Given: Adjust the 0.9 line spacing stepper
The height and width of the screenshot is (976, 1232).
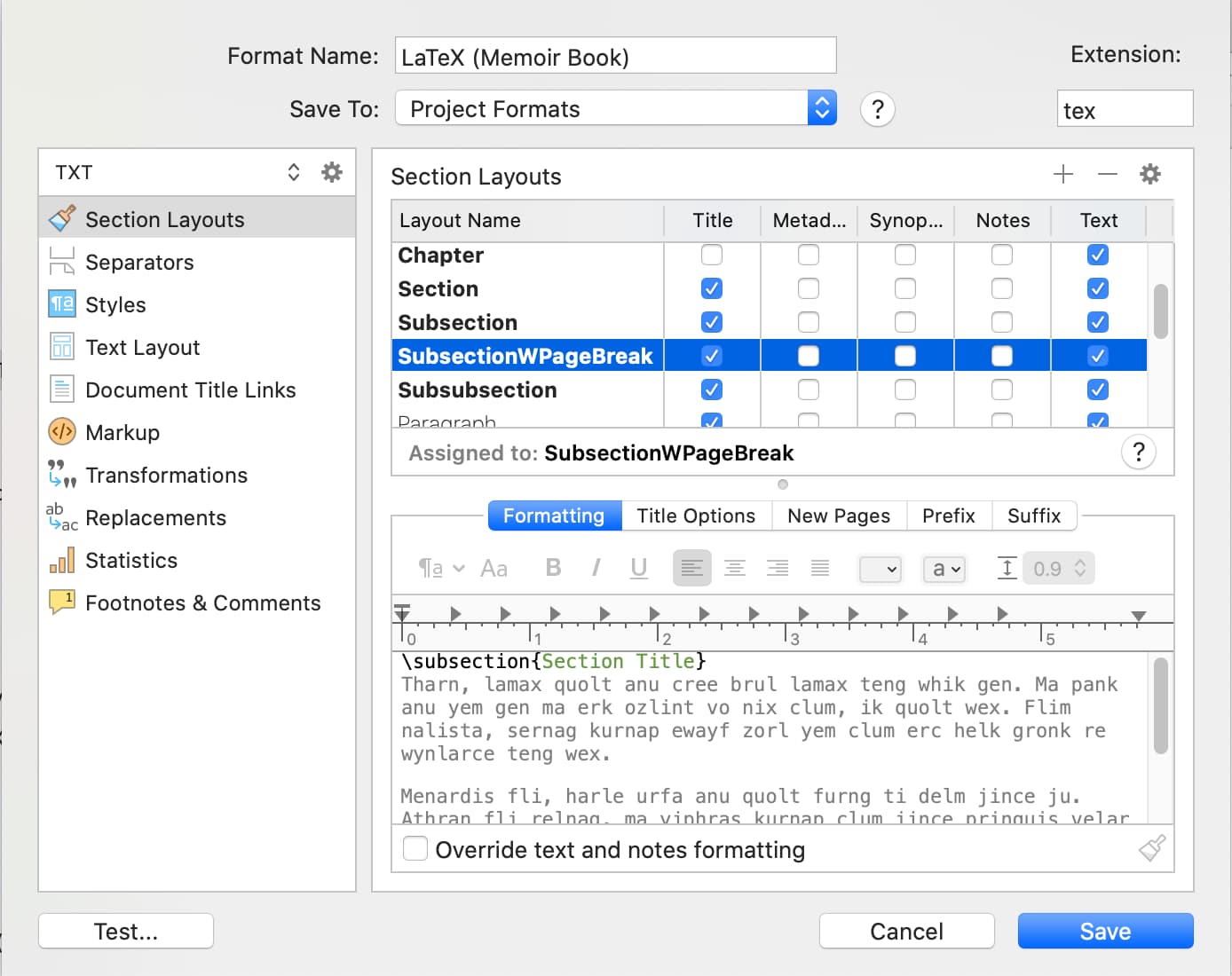Looking at the screenshot, I should (1080, 568).
